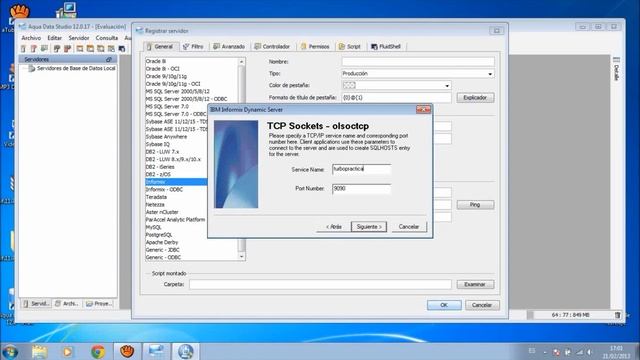Select Generic - ODBC in the list

click(163, 258)
